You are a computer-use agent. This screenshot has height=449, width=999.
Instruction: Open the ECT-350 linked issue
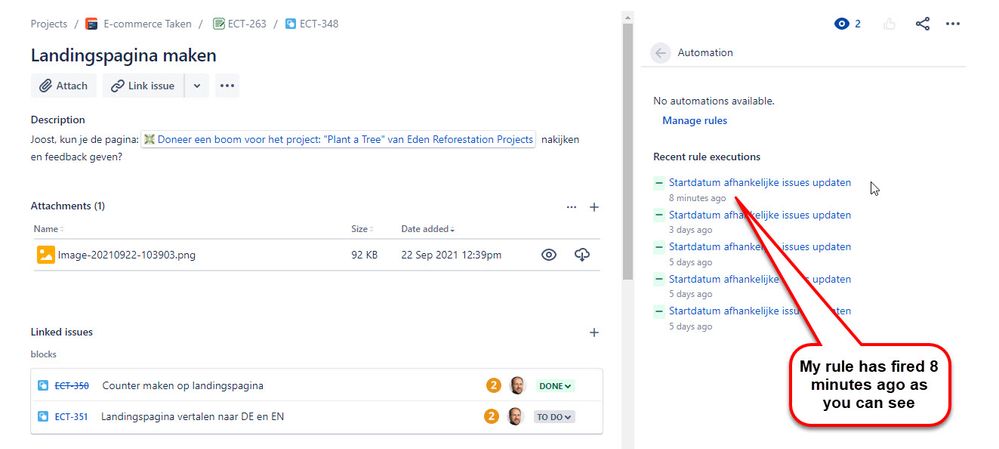pos(71,386)
